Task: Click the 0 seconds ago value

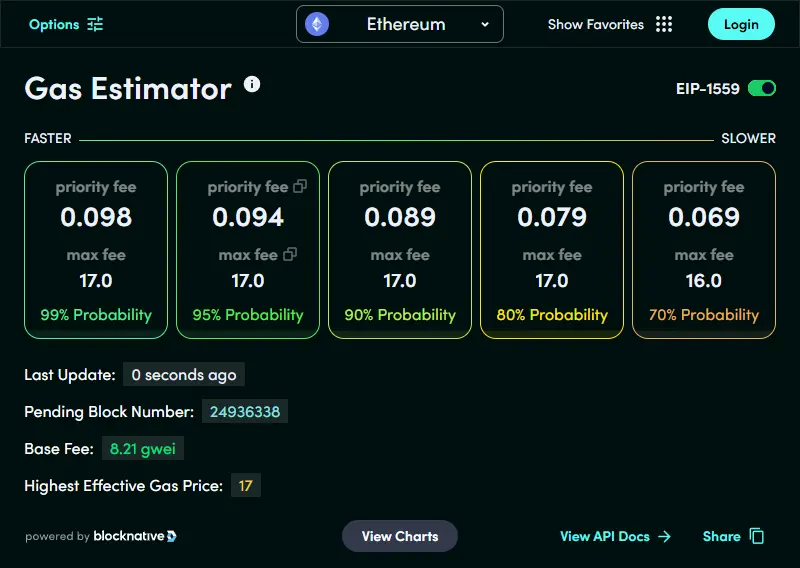Action: 184,375
